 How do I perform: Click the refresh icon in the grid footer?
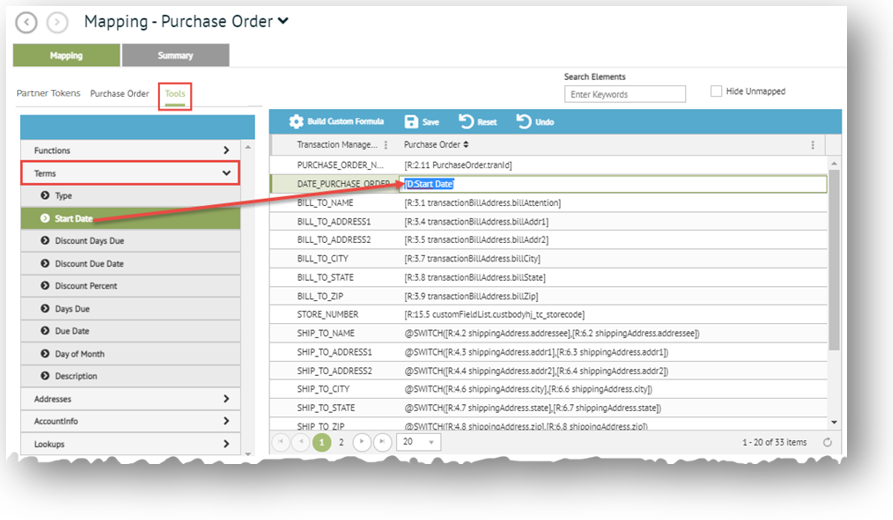click(x=827, y=442)
